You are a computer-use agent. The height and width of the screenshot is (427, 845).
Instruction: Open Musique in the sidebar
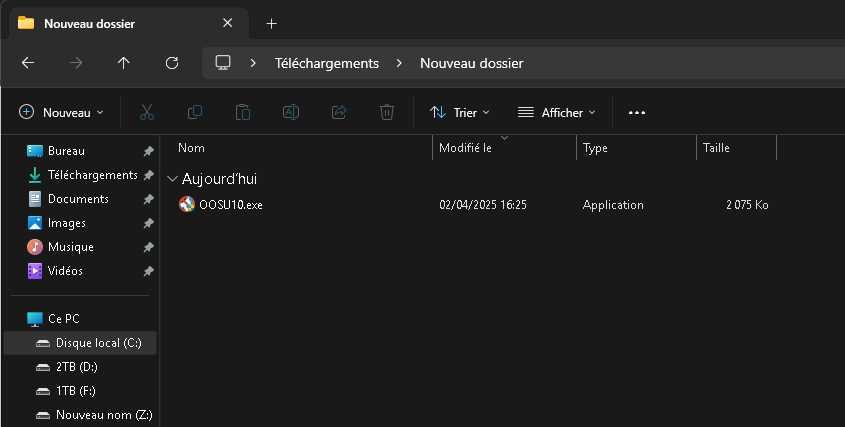(71, 247)
